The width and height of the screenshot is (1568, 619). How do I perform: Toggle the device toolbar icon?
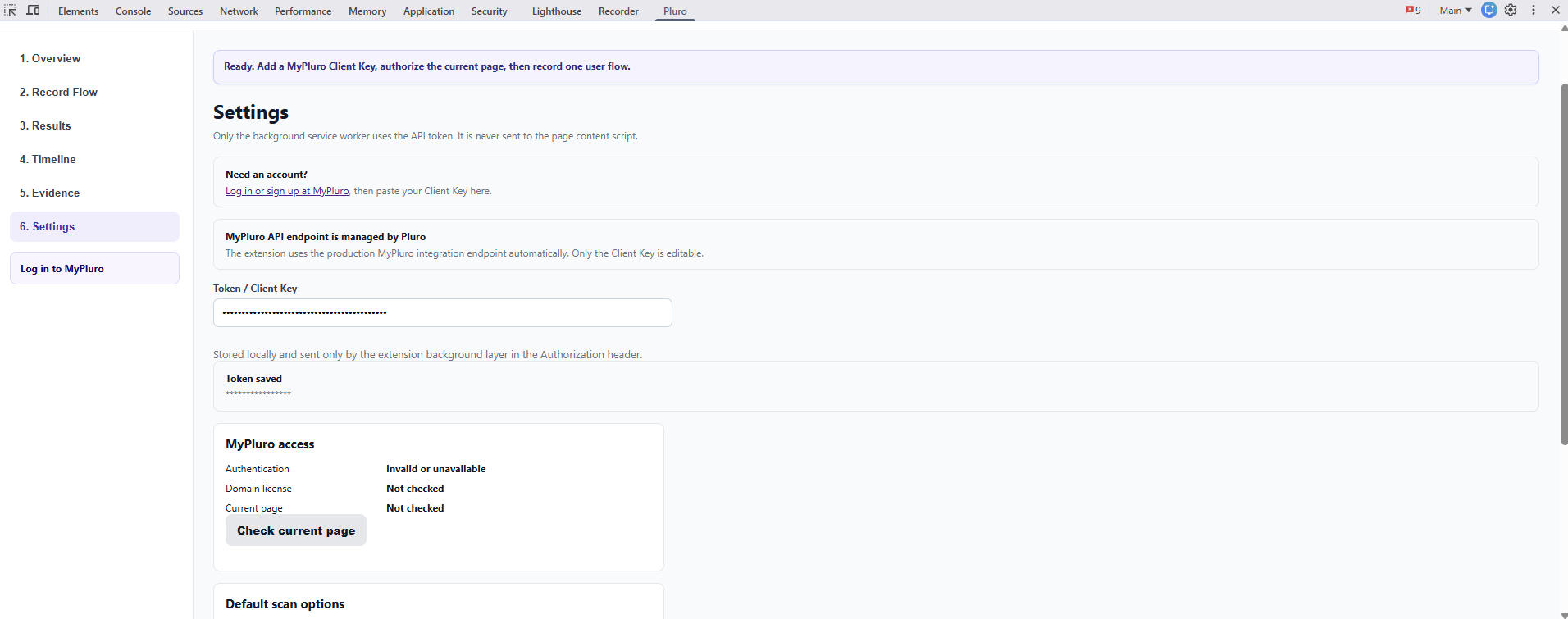34,11
